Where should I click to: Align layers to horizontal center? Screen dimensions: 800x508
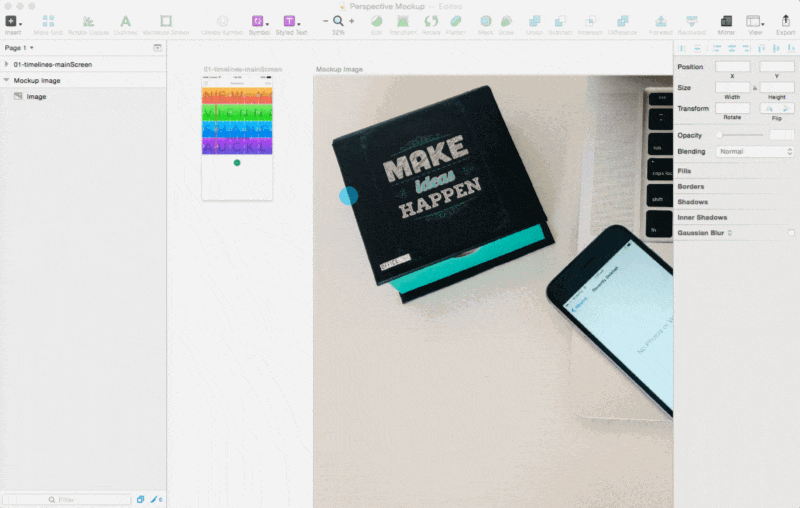coord(732,48)
